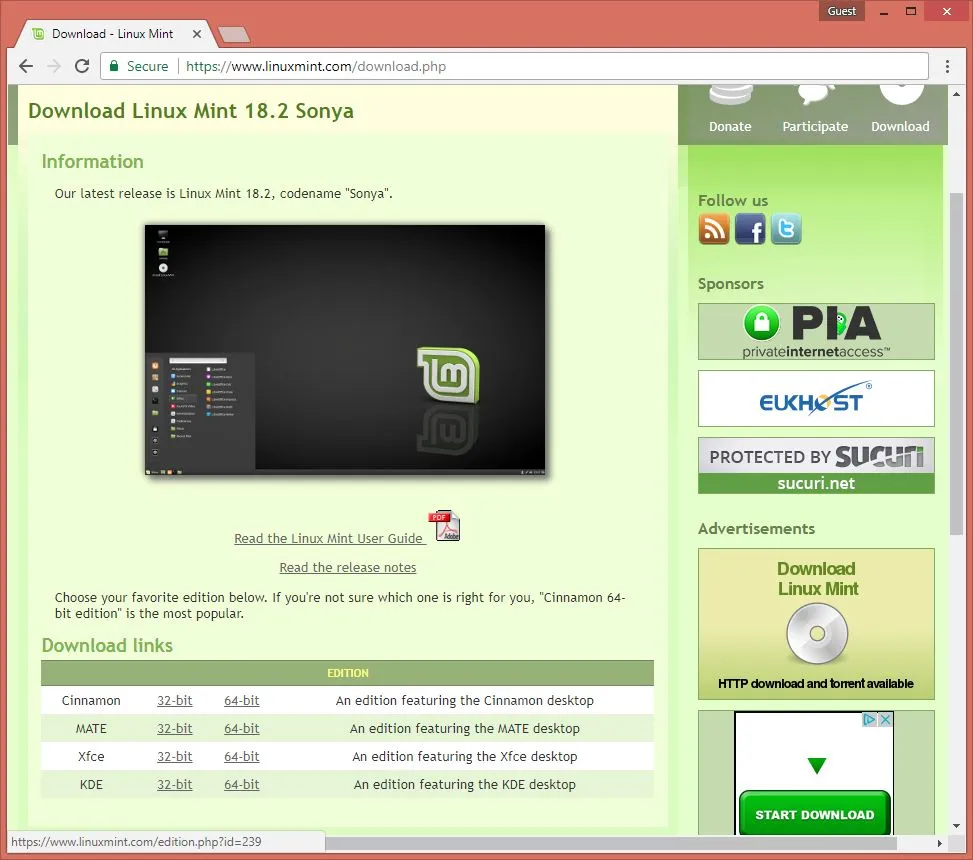
Task: Click the Download Linux Mint advertisement
Action: [816, 624]
